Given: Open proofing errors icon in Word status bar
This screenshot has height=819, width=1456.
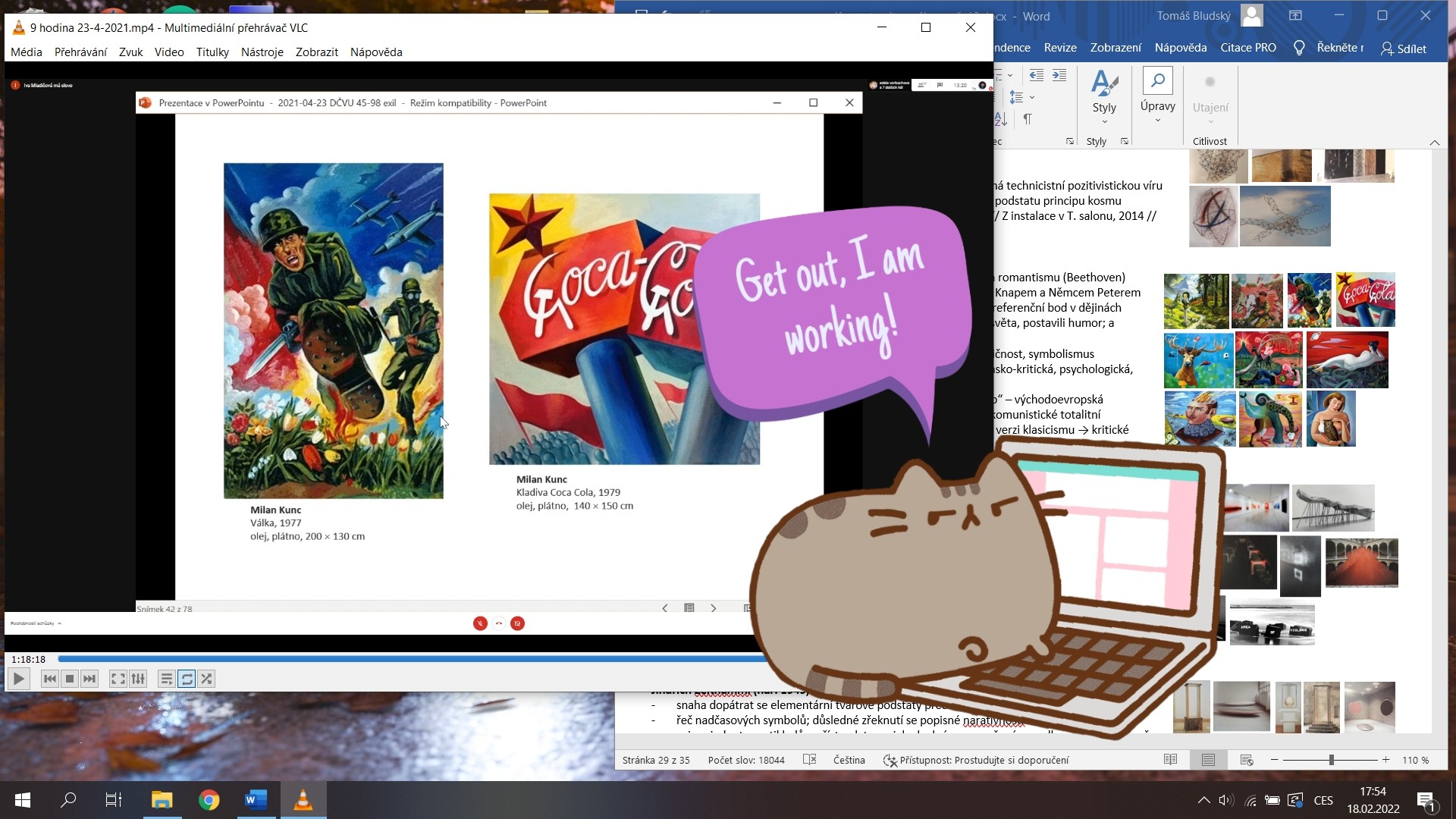Looking at the screenshot, I should [x=810, y=760].
